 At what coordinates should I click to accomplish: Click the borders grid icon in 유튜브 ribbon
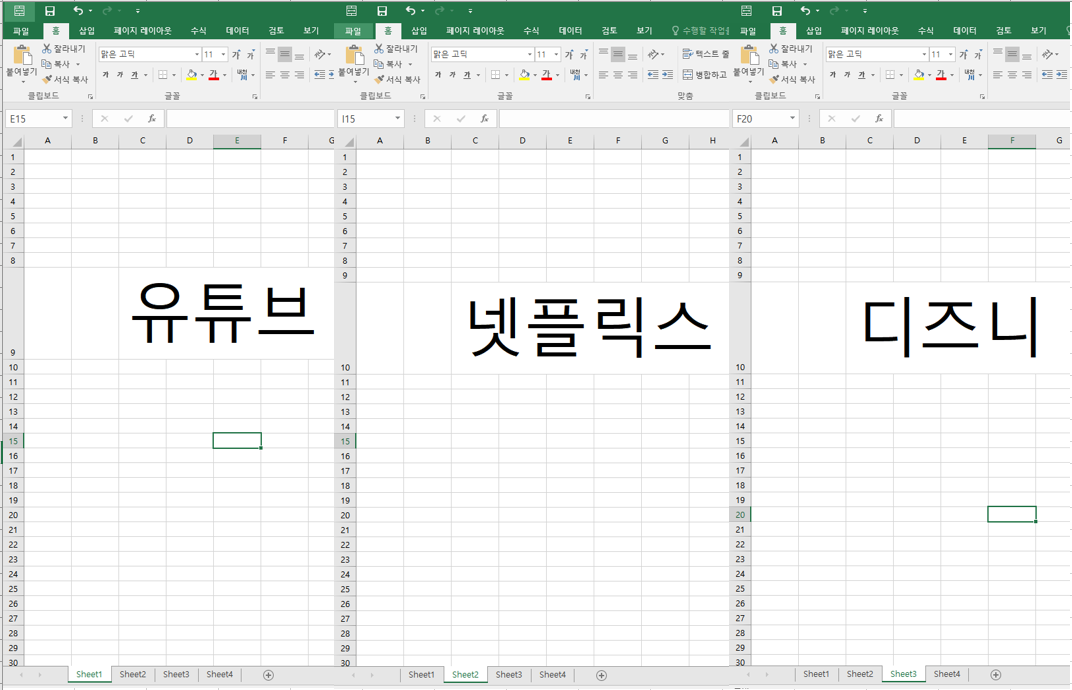coord(162,73)
